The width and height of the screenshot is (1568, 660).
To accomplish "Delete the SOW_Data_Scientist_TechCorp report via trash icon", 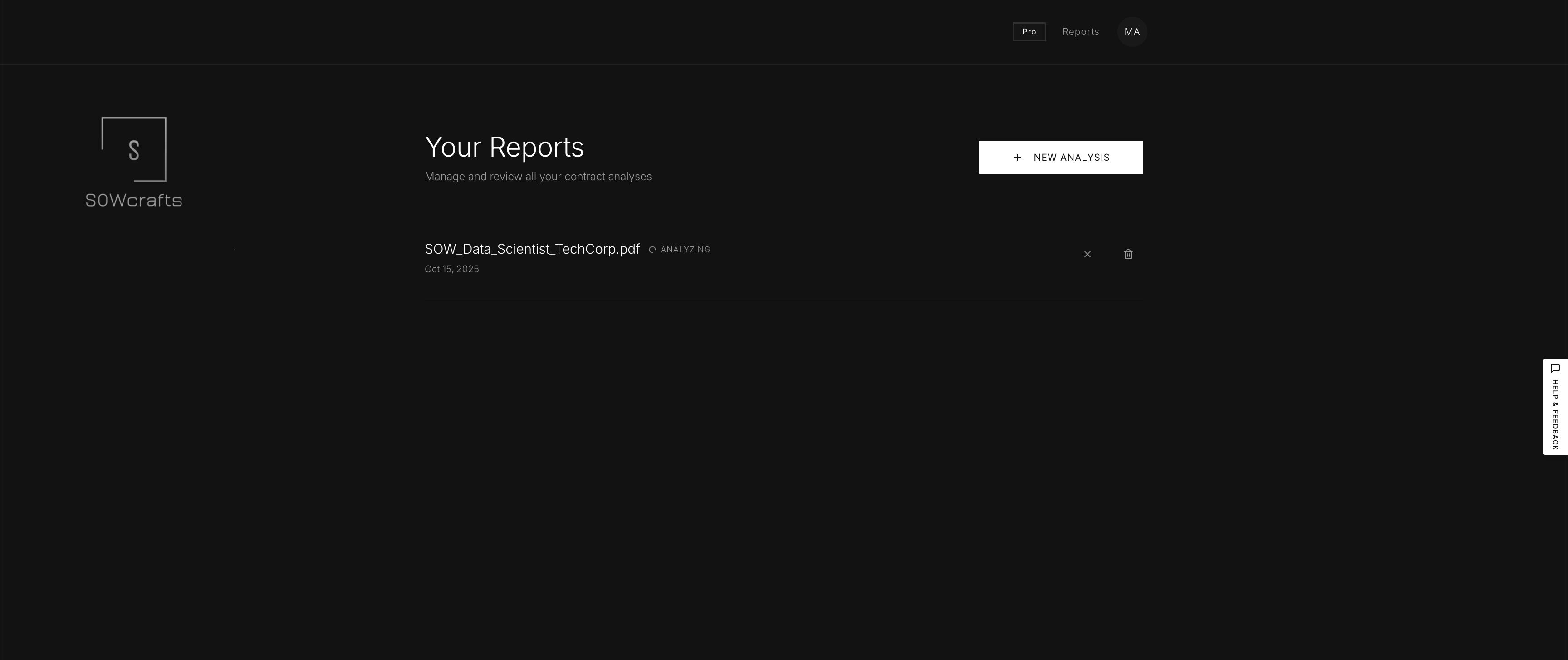I will [1128, 255].
